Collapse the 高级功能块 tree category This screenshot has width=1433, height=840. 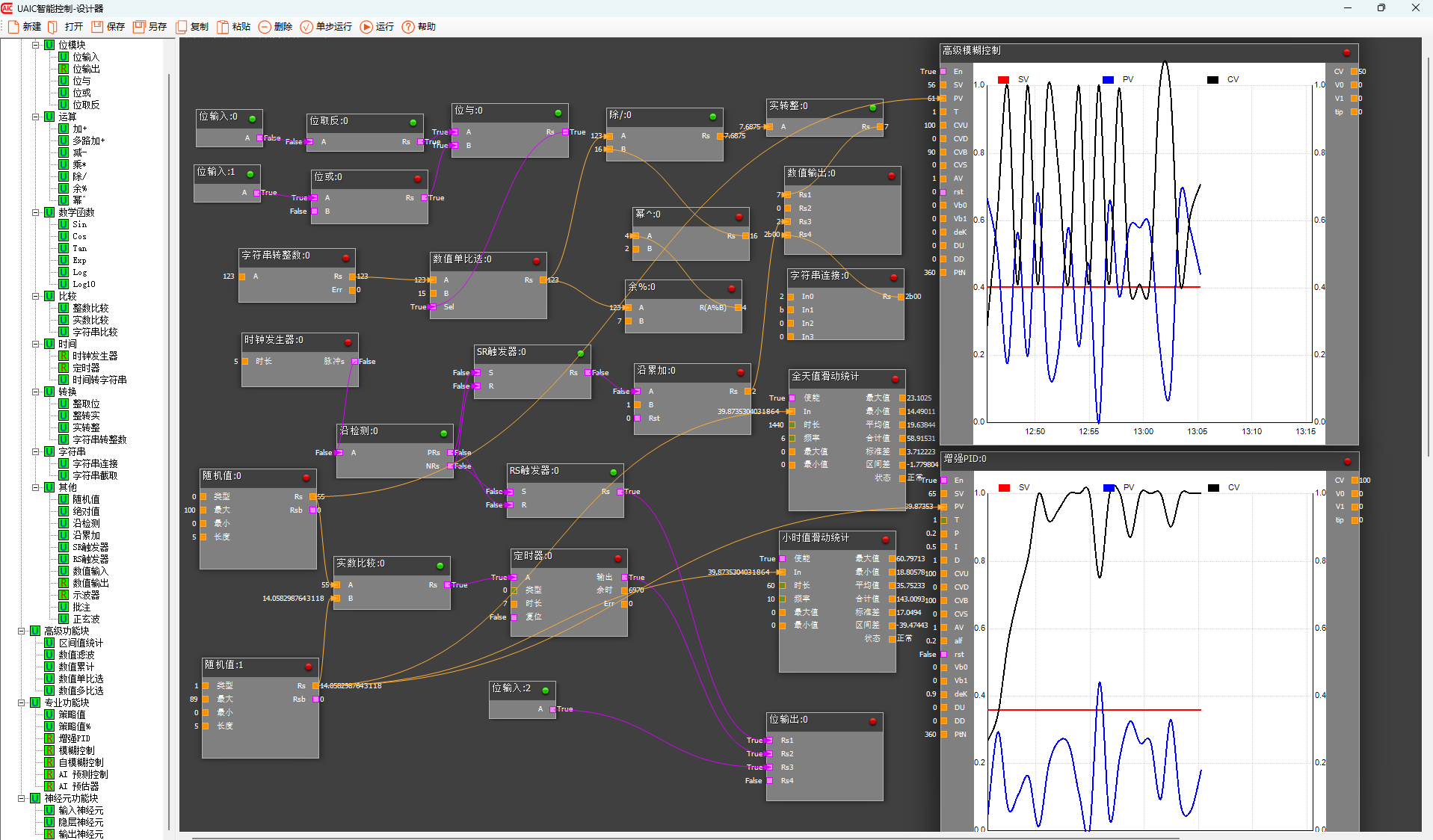click(21, 631)
